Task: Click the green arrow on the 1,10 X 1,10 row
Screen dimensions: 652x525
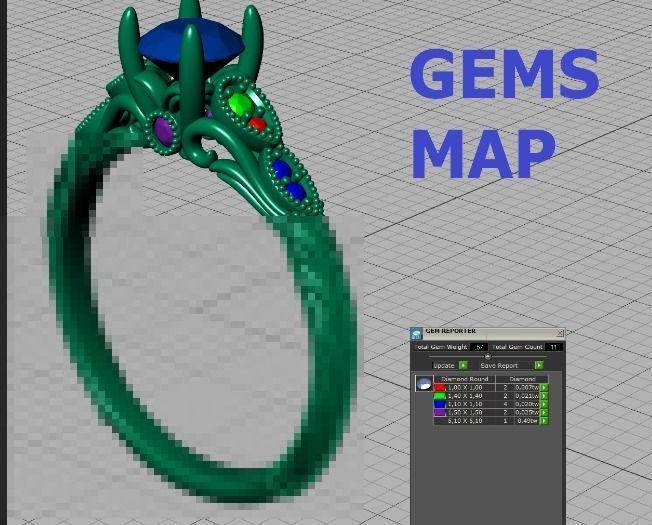Action: [544, 404]
